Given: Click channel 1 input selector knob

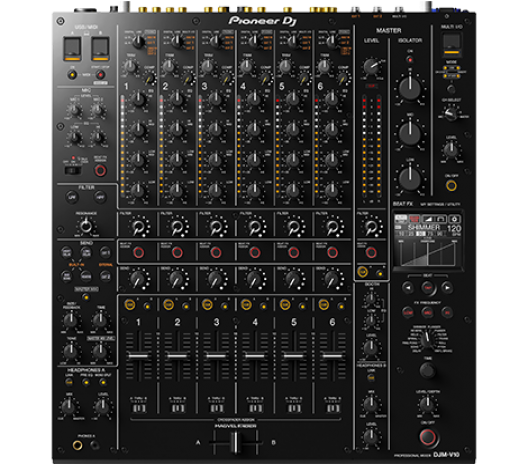Looking at the screenshot, I should pos(138,42).
